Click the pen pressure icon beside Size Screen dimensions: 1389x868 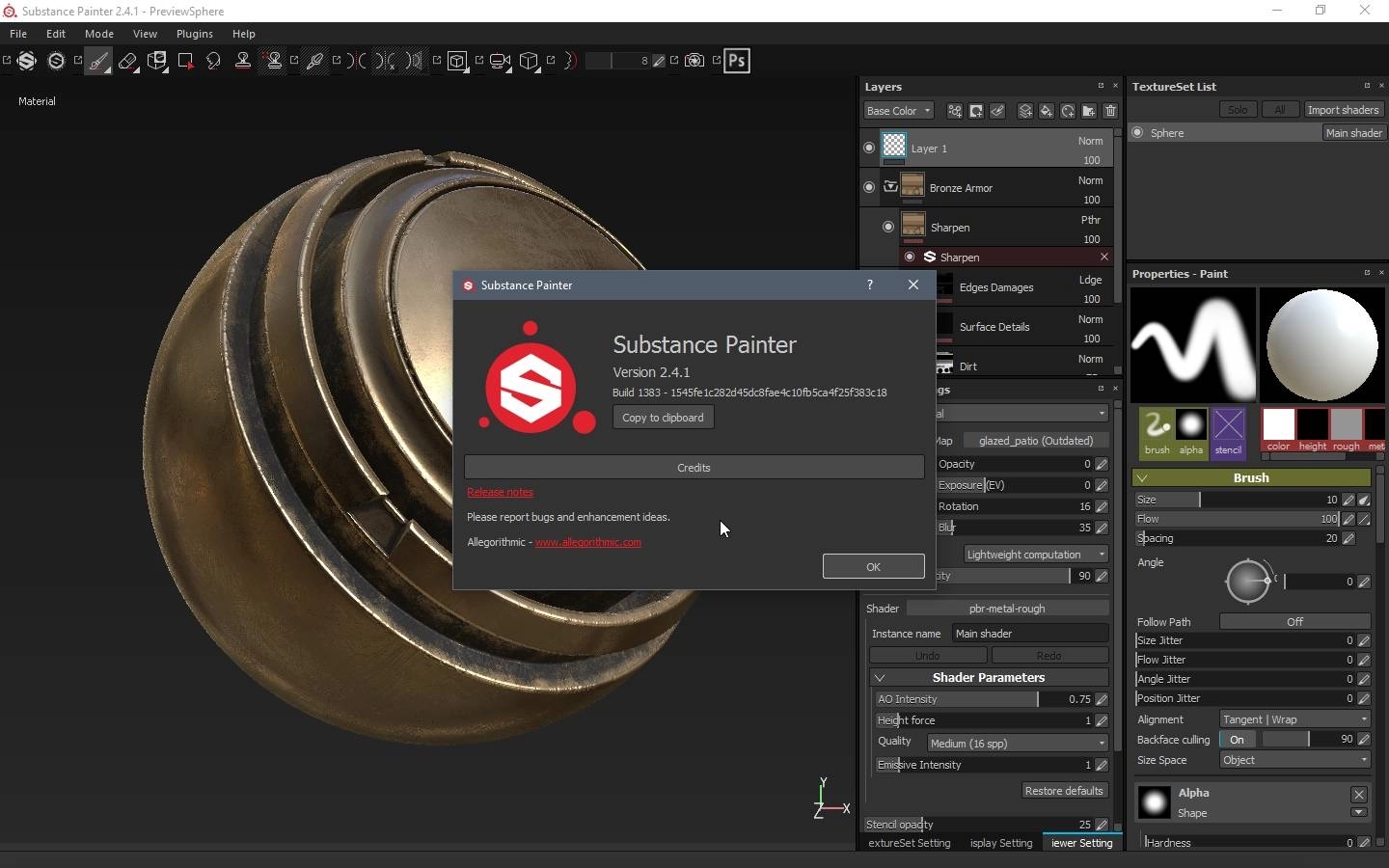pyautogui.click(x=1364, y=500)
